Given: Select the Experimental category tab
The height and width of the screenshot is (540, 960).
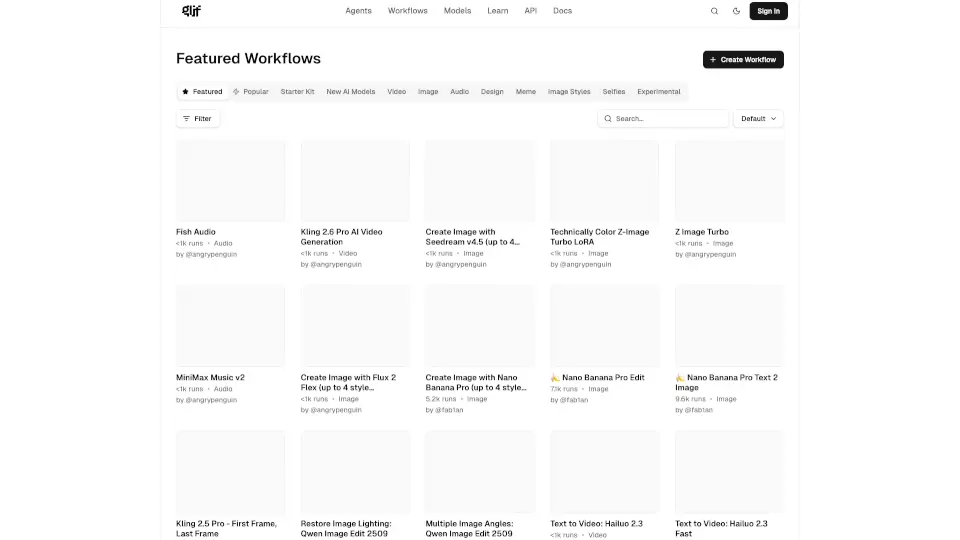Looking at the screenshot, I should pos(659,92).
